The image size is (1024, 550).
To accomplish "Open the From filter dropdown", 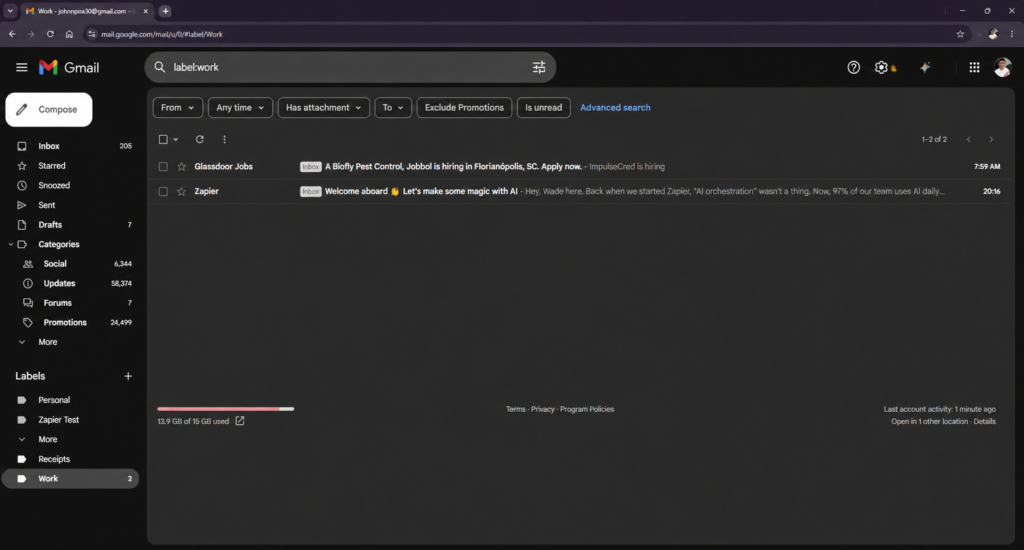I will (x=178, y=108).
